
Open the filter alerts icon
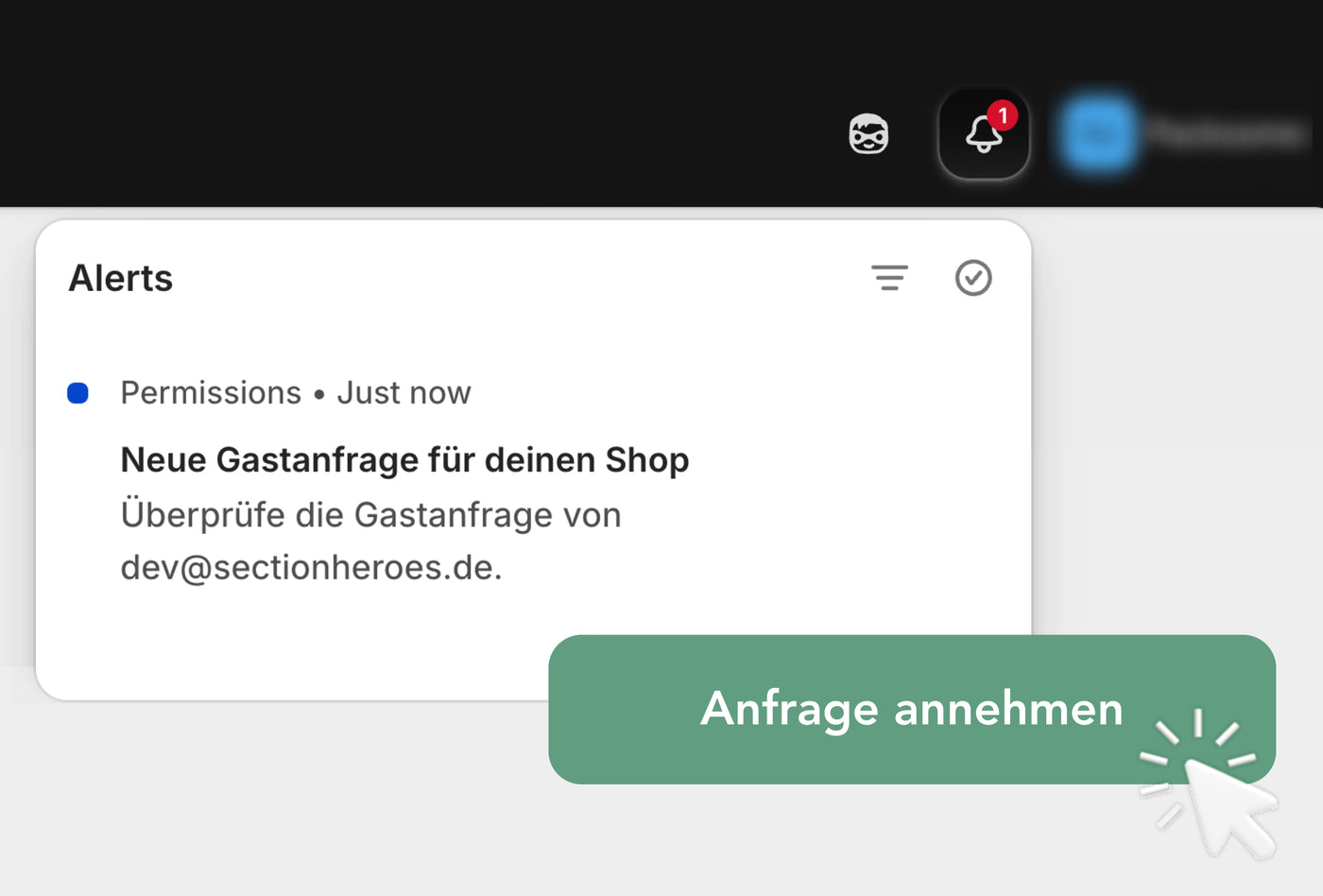pyautogui.click(x=889, y=278)
